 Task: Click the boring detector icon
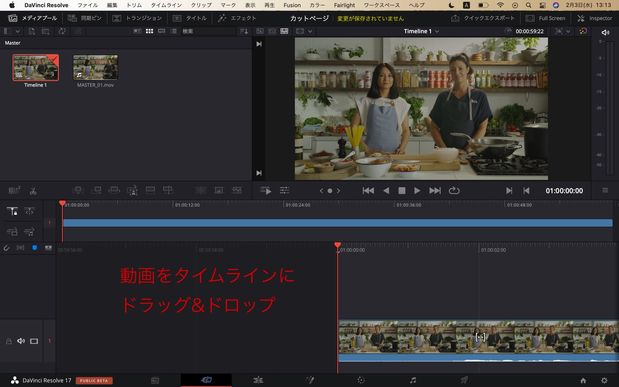(x=15, y=190)
